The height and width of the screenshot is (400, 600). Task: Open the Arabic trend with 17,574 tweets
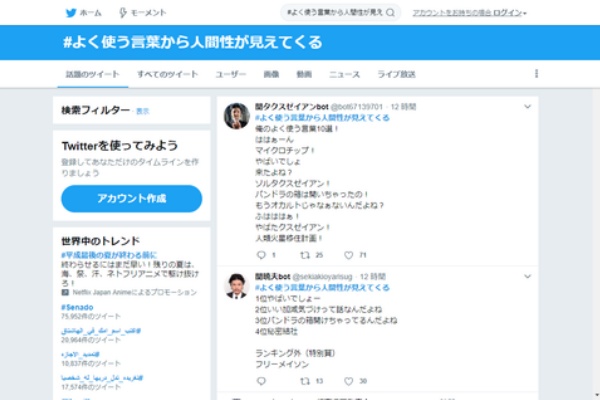[102, 378]
